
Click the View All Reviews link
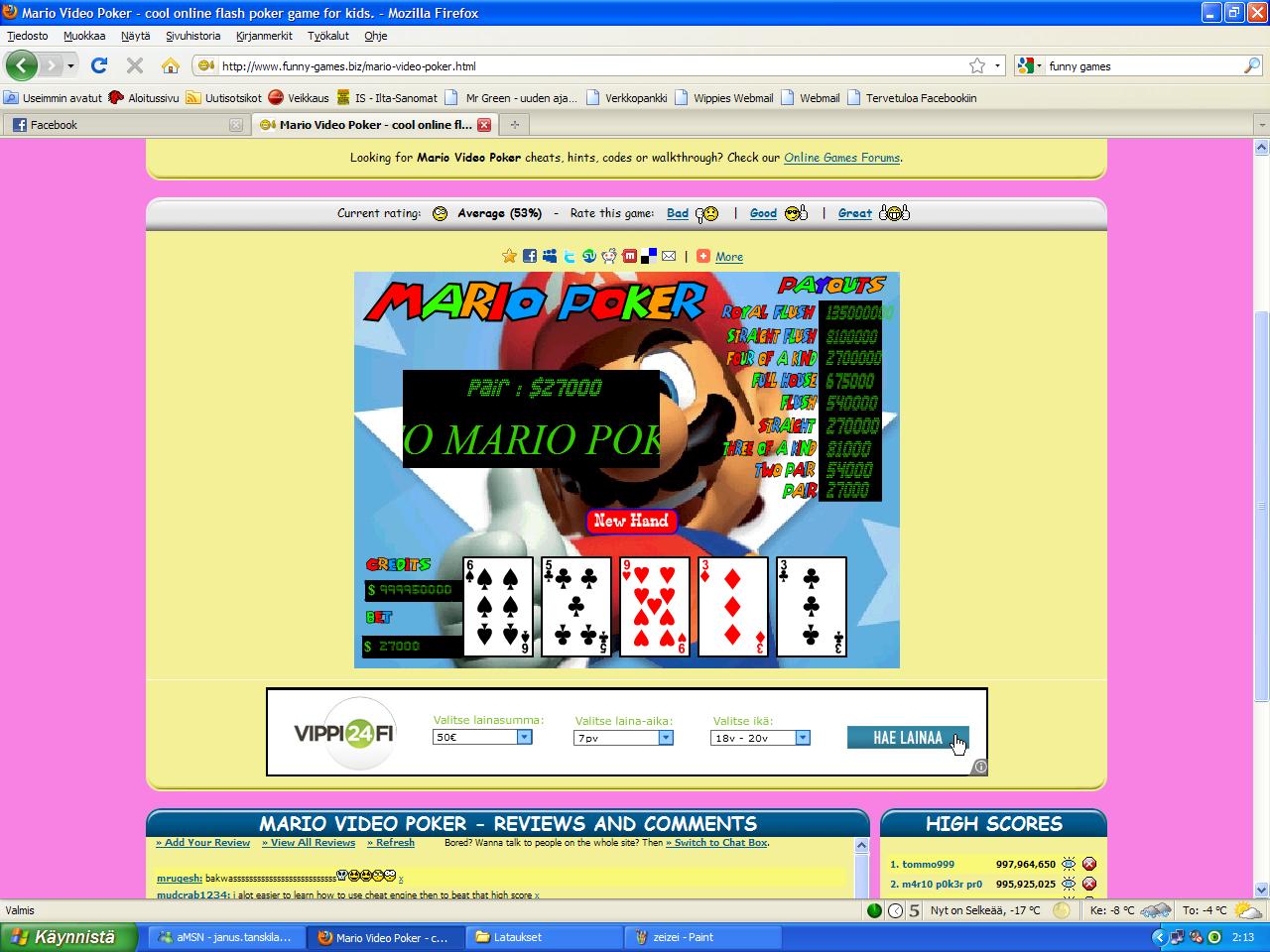[309, 843]
